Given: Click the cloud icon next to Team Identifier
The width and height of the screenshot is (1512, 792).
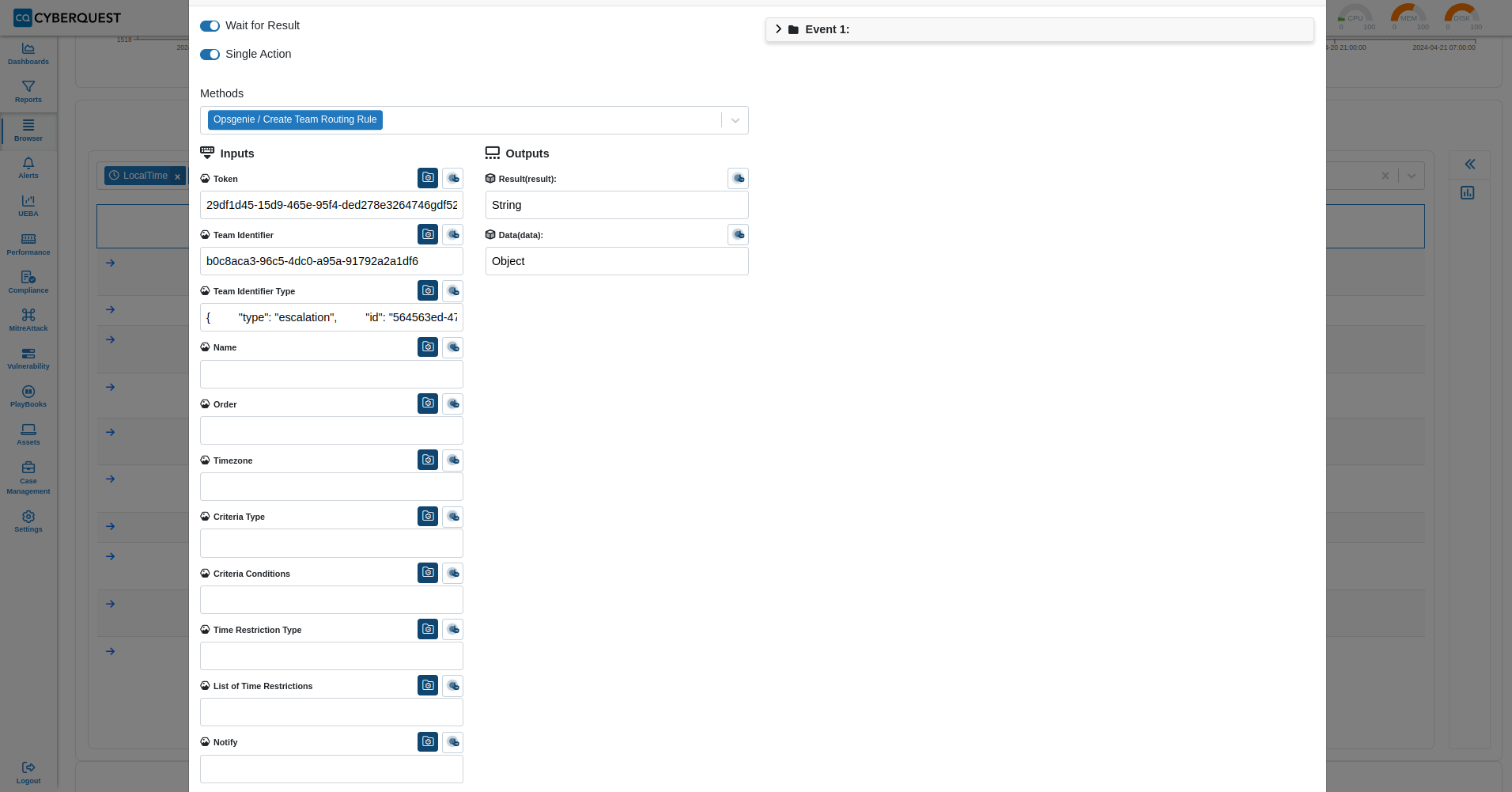Looking at the screenshot, I should coord(453,234).
